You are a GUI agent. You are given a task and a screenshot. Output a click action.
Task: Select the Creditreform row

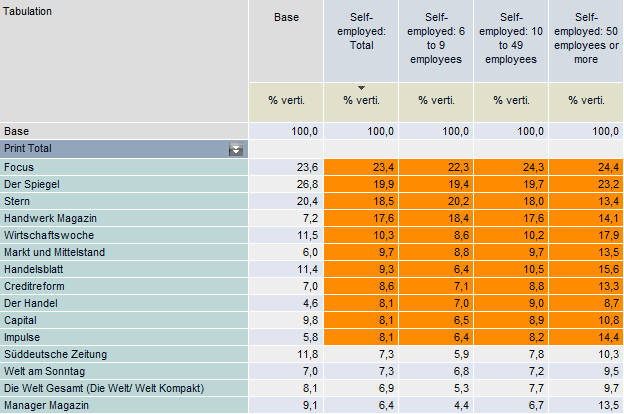(x=124, y=286)
